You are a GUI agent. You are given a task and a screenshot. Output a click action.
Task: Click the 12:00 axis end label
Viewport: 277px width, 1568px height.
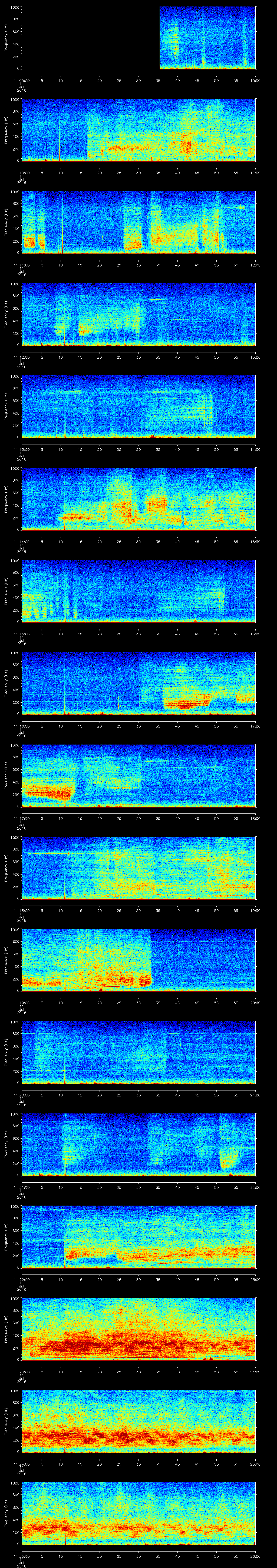[256, 265]
